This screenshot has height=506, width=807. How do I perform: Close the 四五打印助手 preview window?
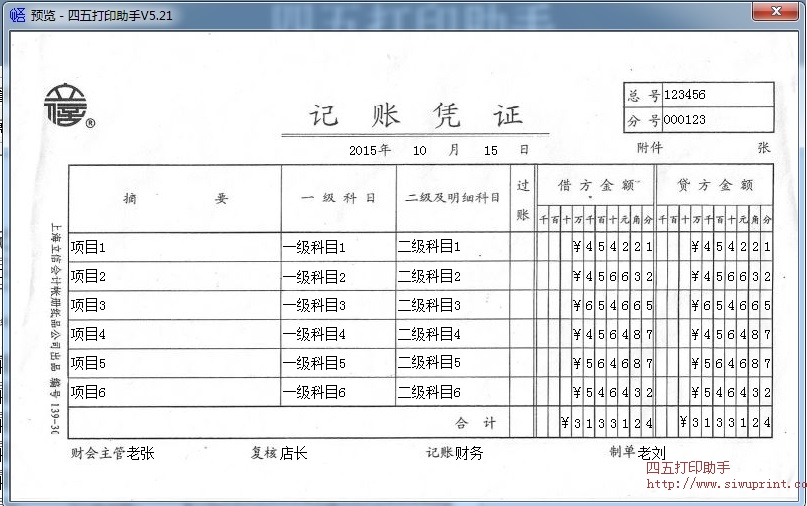776,11
